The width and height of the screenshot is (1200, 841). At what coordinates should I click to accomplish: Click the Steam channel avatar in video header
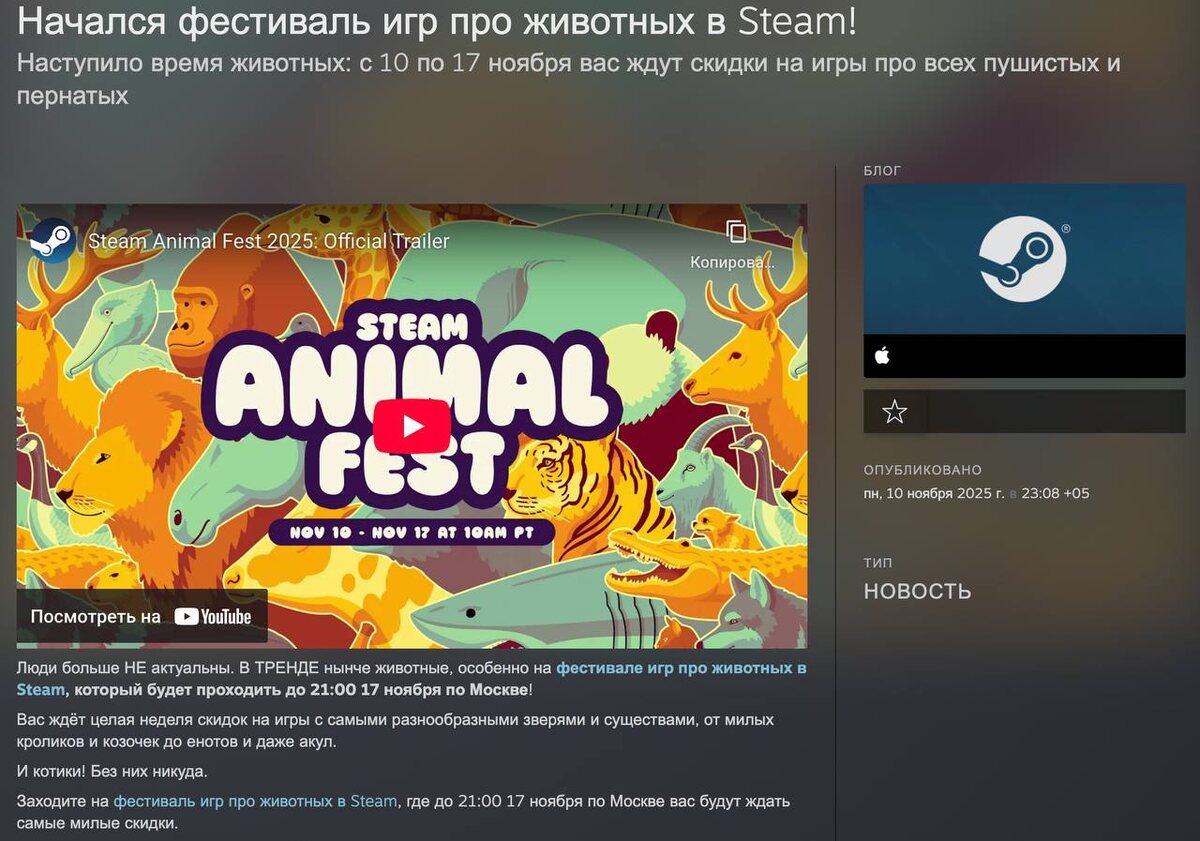tap(53, 241)
